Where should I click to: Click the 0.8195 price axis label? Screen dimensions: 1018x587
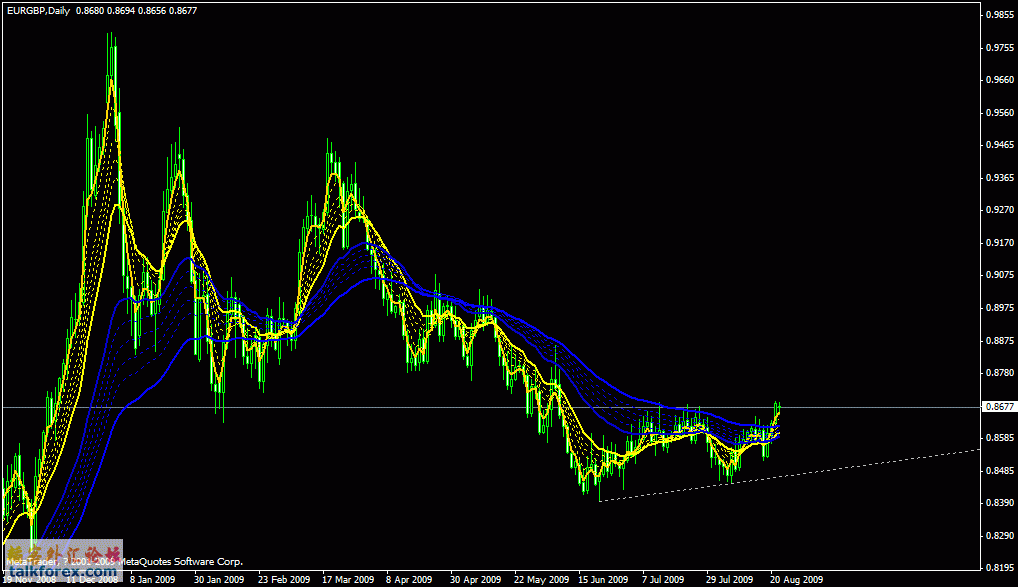pyautogui.click(x=1000, y=568)
